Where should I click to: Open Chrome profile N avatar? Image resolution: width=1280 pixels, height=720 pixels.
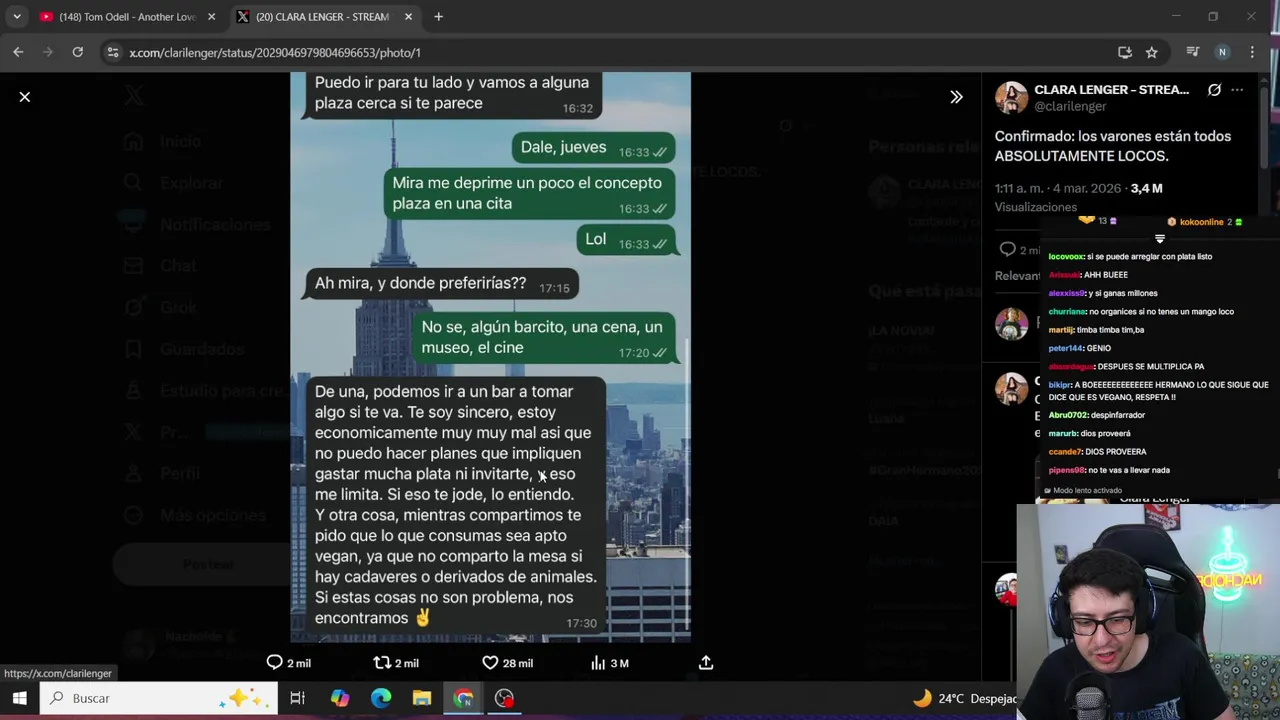click(x=1222, y=52)
